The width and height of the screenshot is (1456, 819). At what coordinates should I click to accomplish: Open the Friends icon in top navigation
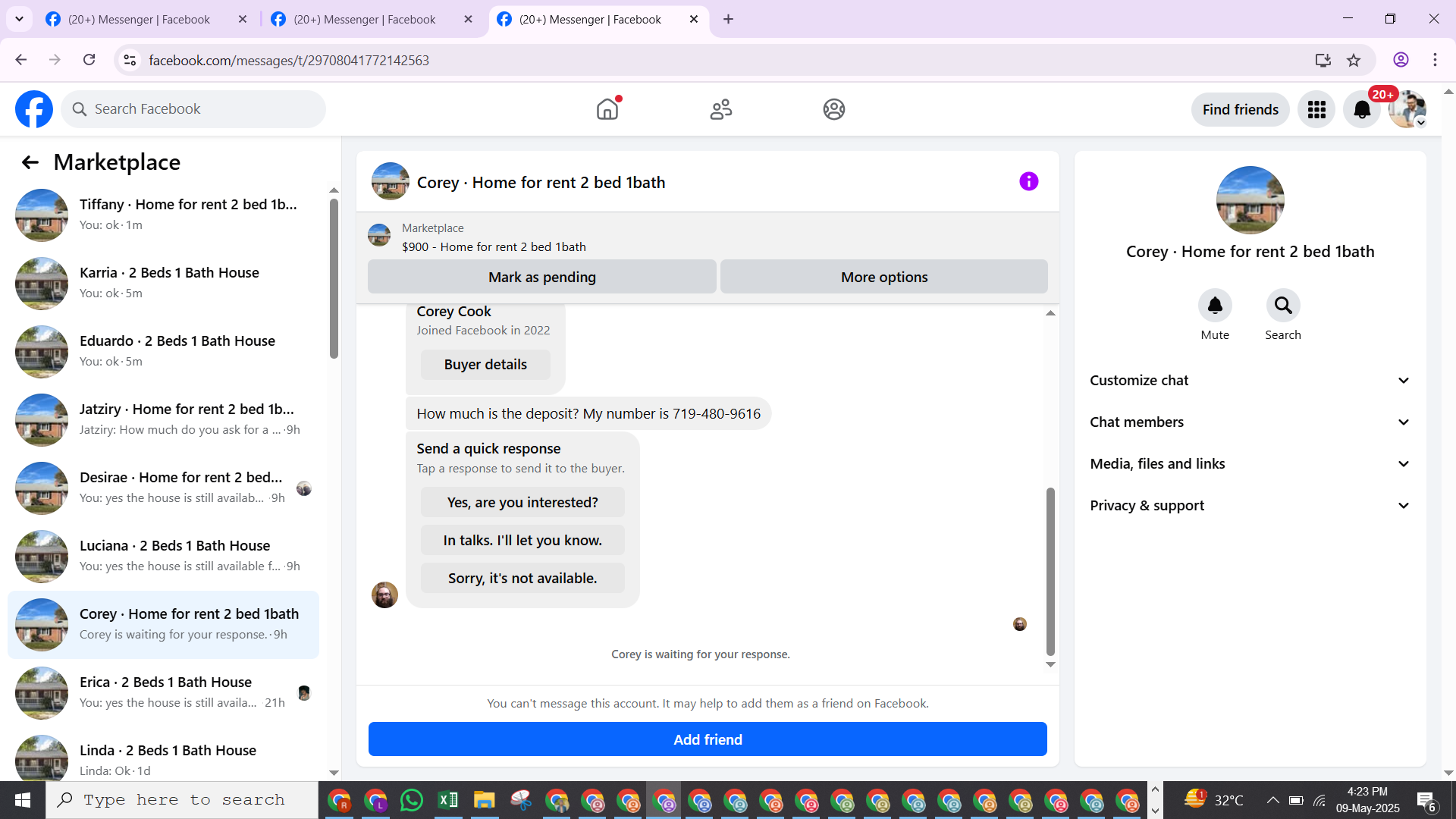point(720,109)
